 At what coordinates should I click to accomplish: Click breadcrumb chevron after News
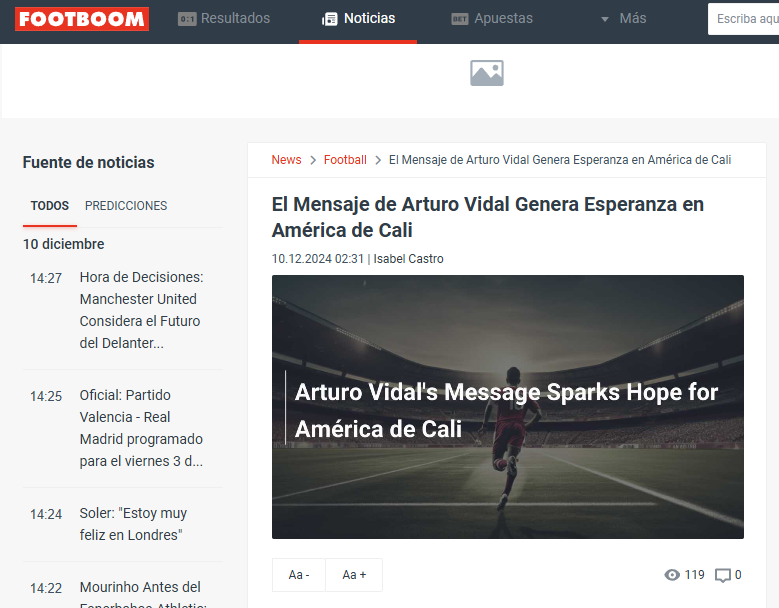[x=313, y=160]
